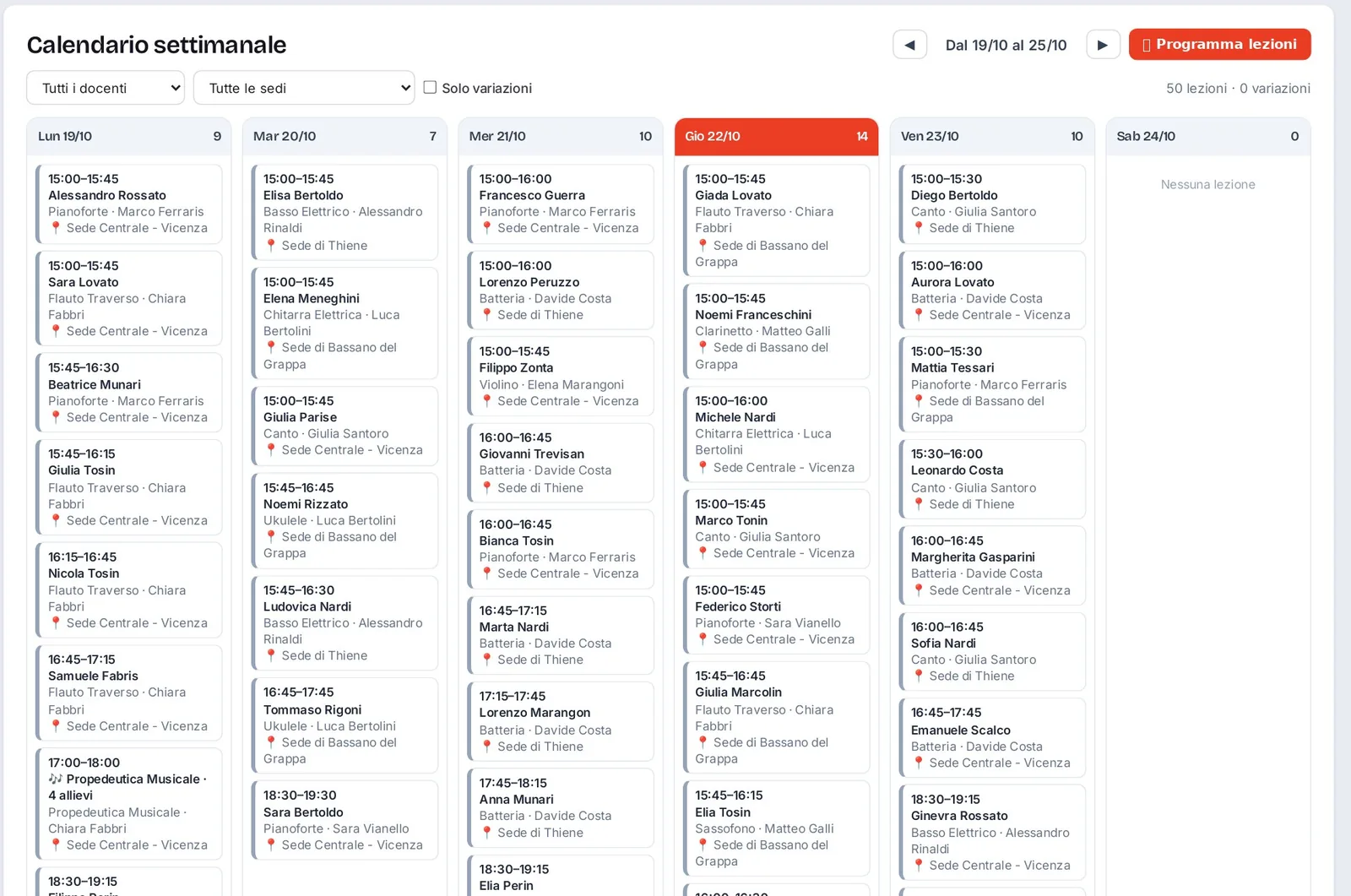Viewport: 1351px width, 896px height.
Task: Click Lorenzo Peruzzo lesson name
Action: tap(529, 282)
